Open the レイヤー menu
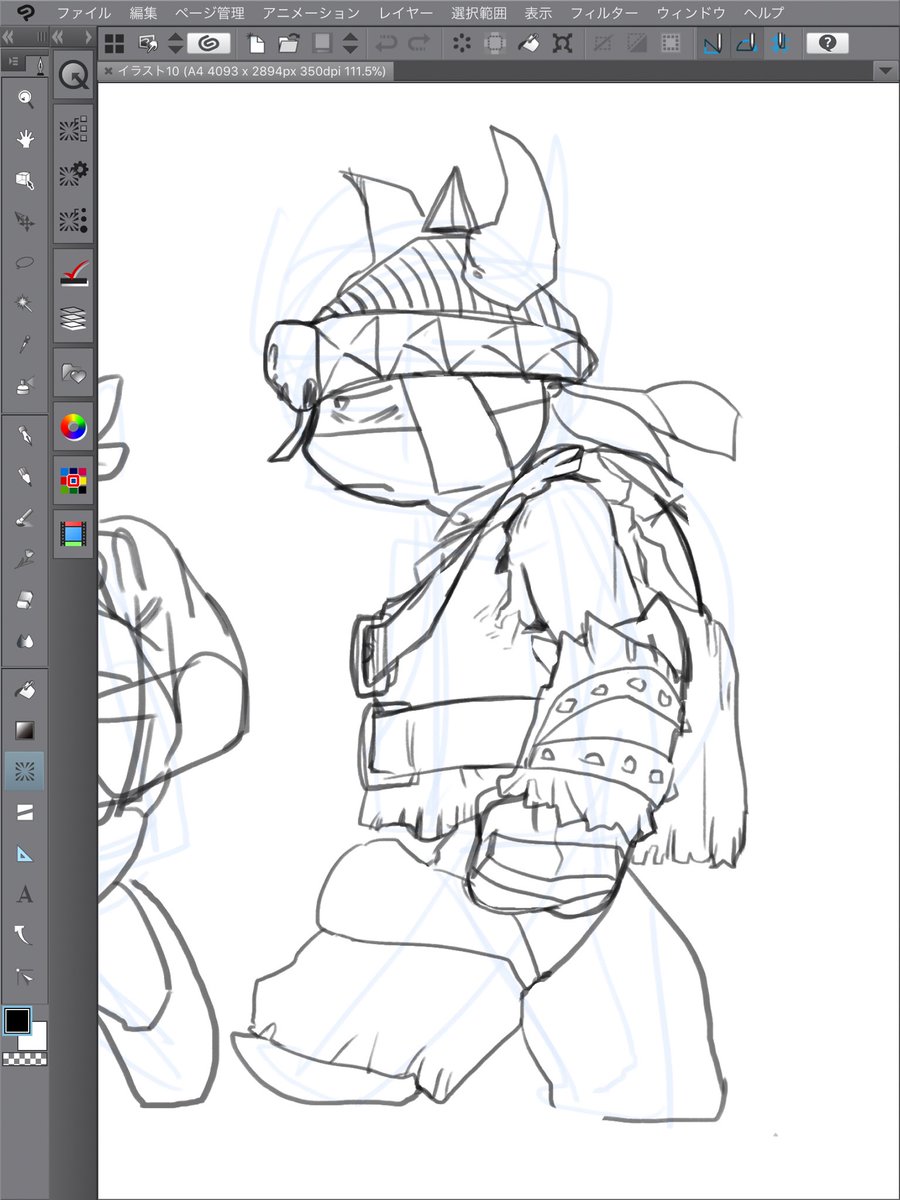 tap(406, 13)
